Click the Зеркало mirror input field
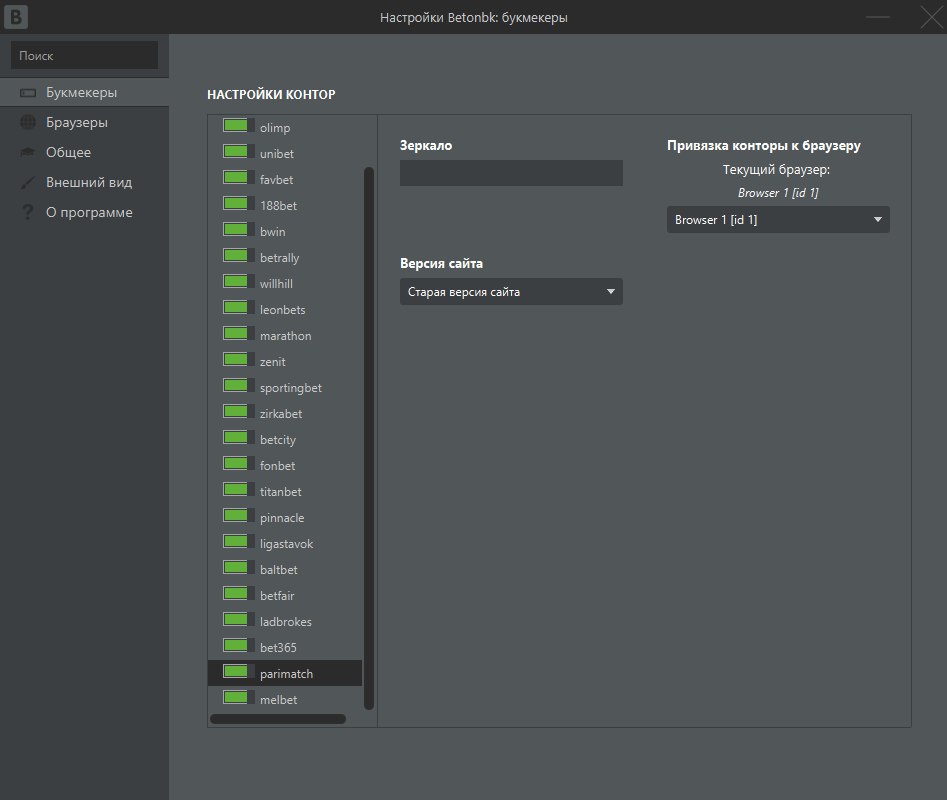The height and width of the screenshot is (800, 947). [x=511, y=173]
